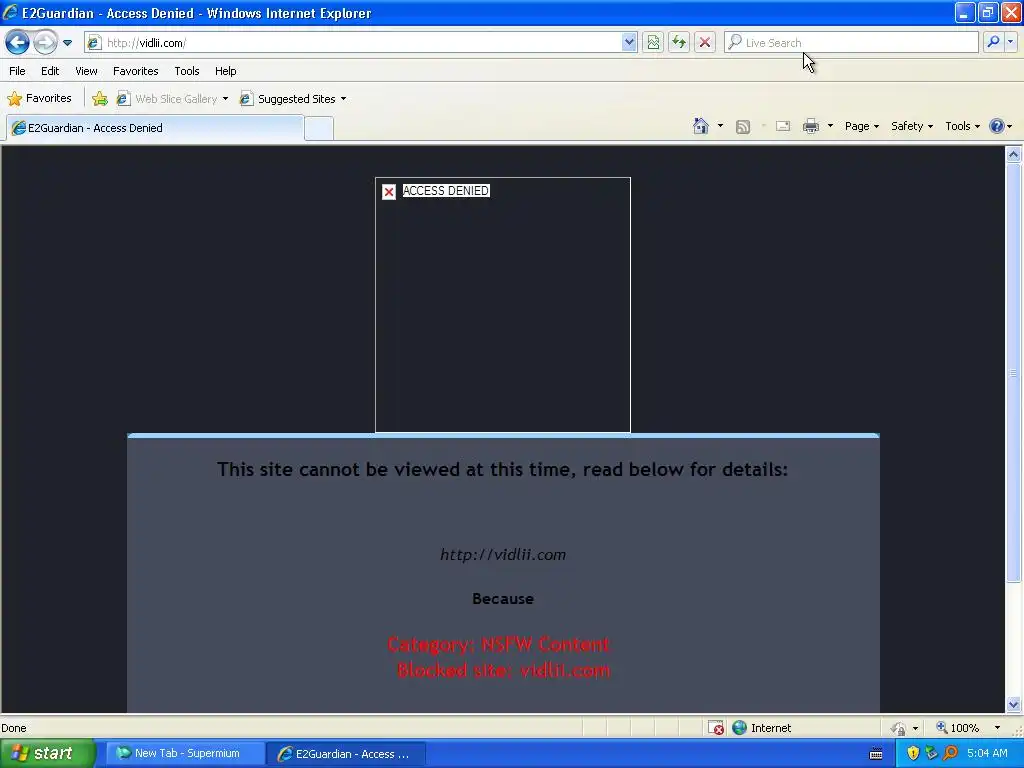This screenshot has height=768, width=1024.
Task: Open the Favorites star button
Action: tap(39, 99)
